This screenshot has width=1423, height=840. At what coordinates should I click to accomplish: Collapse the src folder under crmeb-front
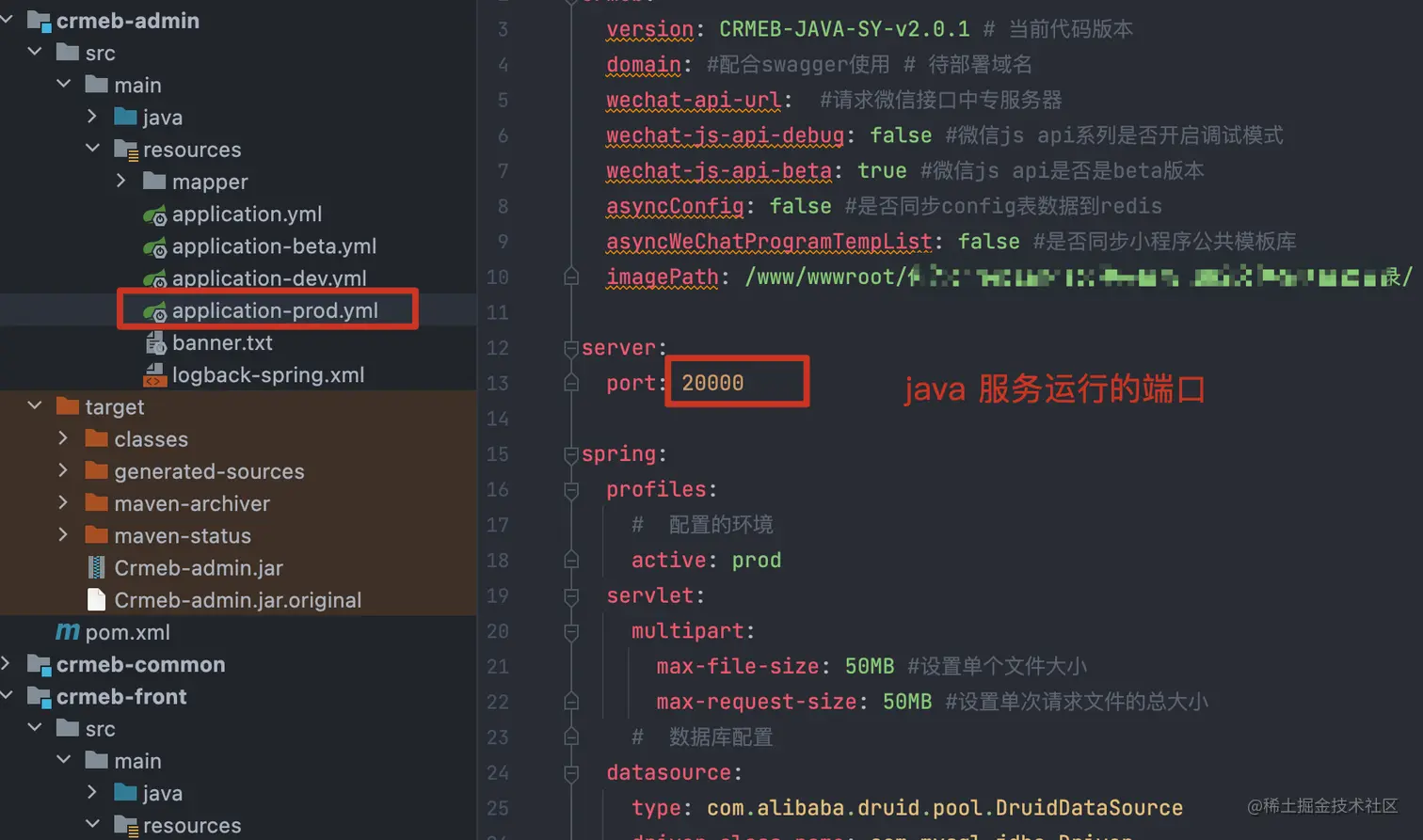point(36,727)
